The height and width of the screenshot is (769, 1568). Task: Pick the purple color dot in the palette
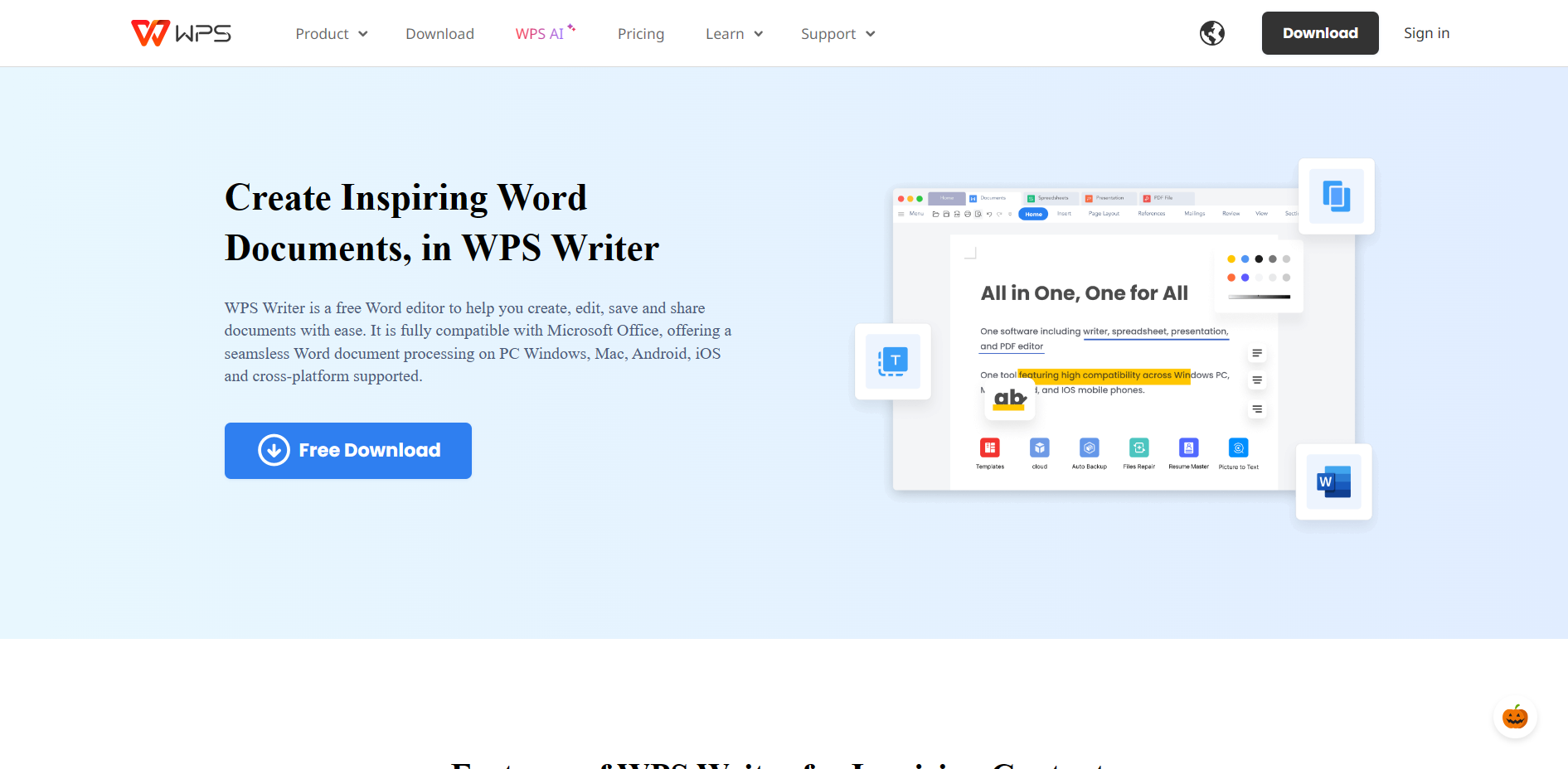coord(1245,278)
